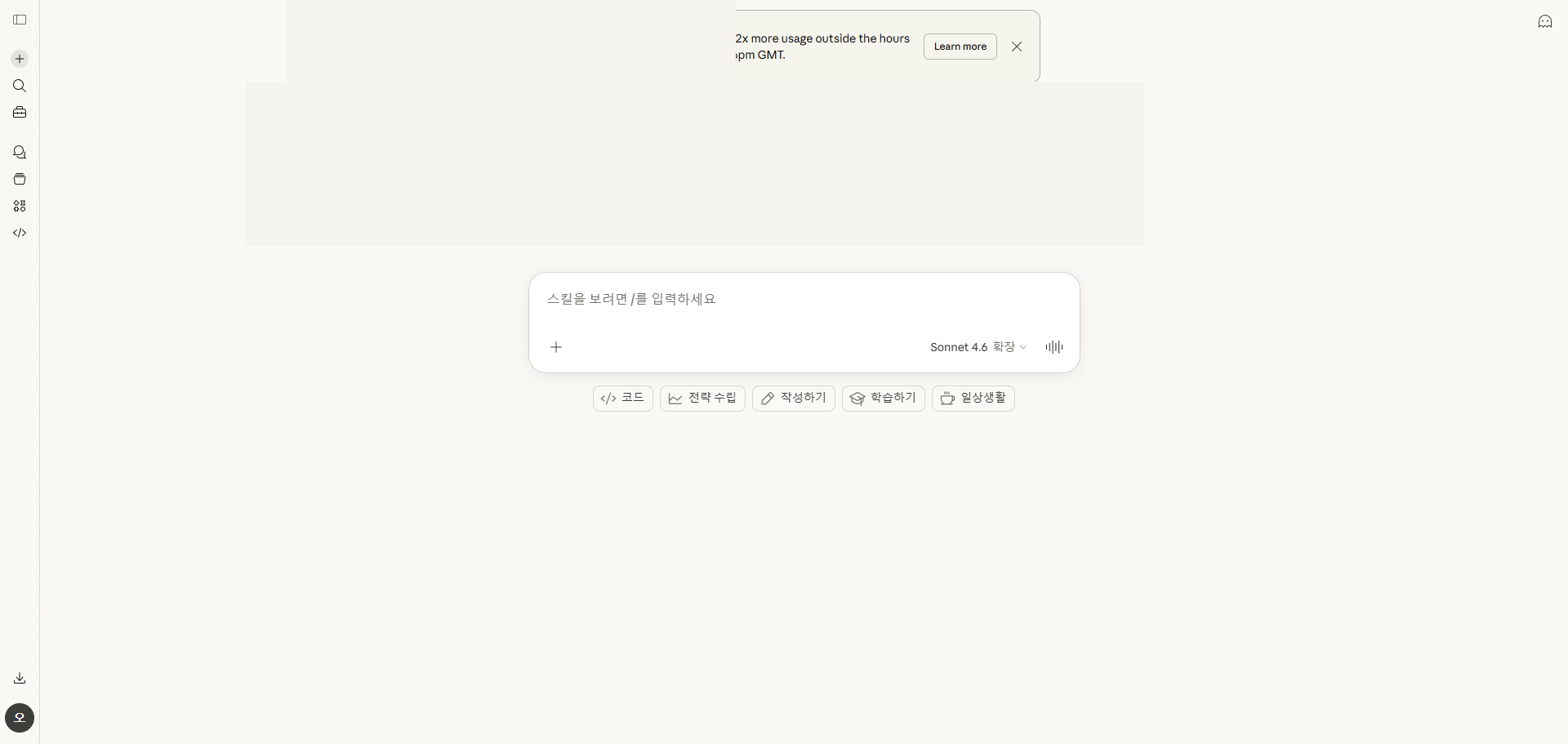
Task: Open the search panel in the sidebar
Action: tap(20, 86)
